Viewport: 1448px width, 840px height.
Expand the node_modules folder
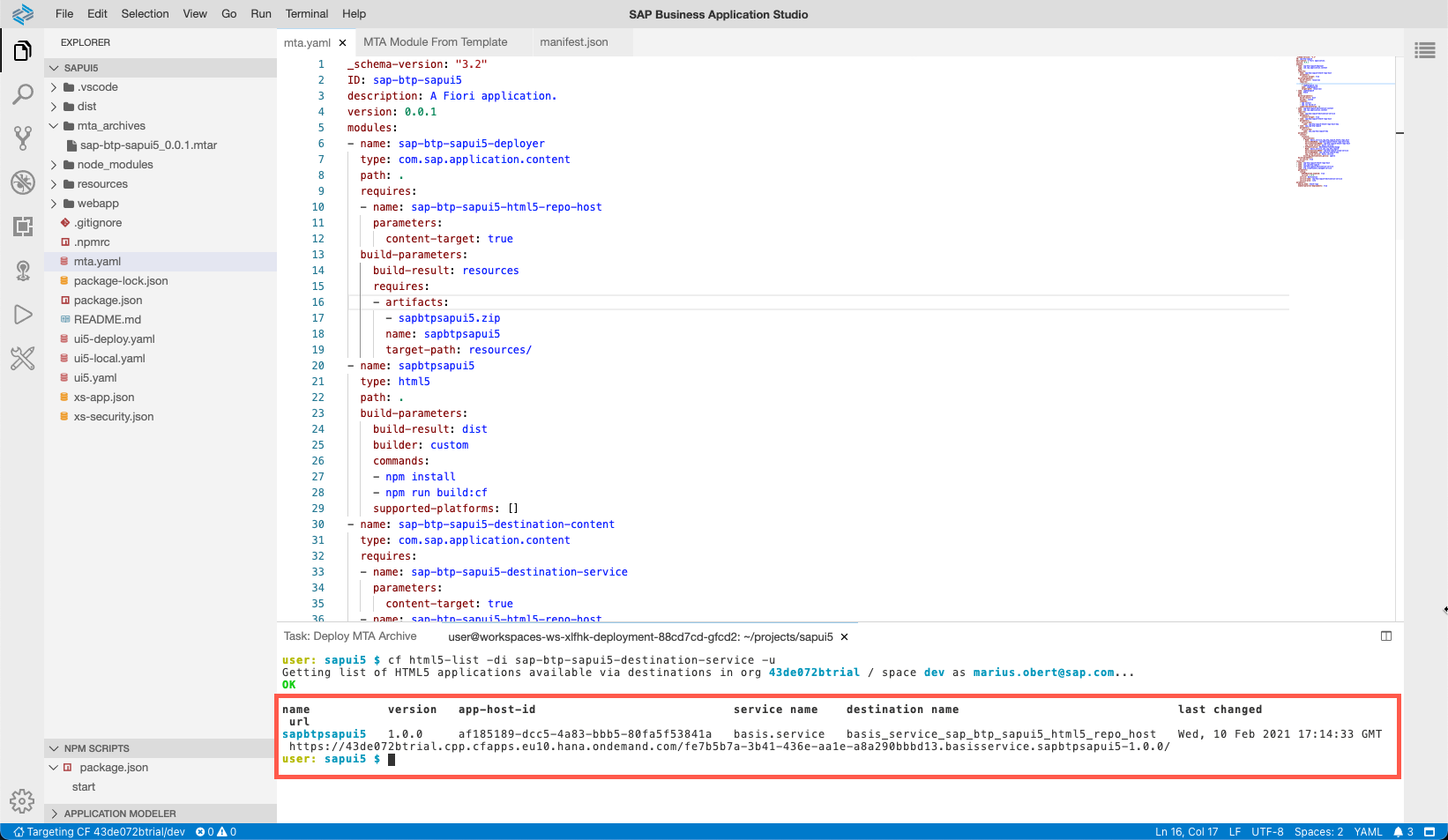coord(55,165)
